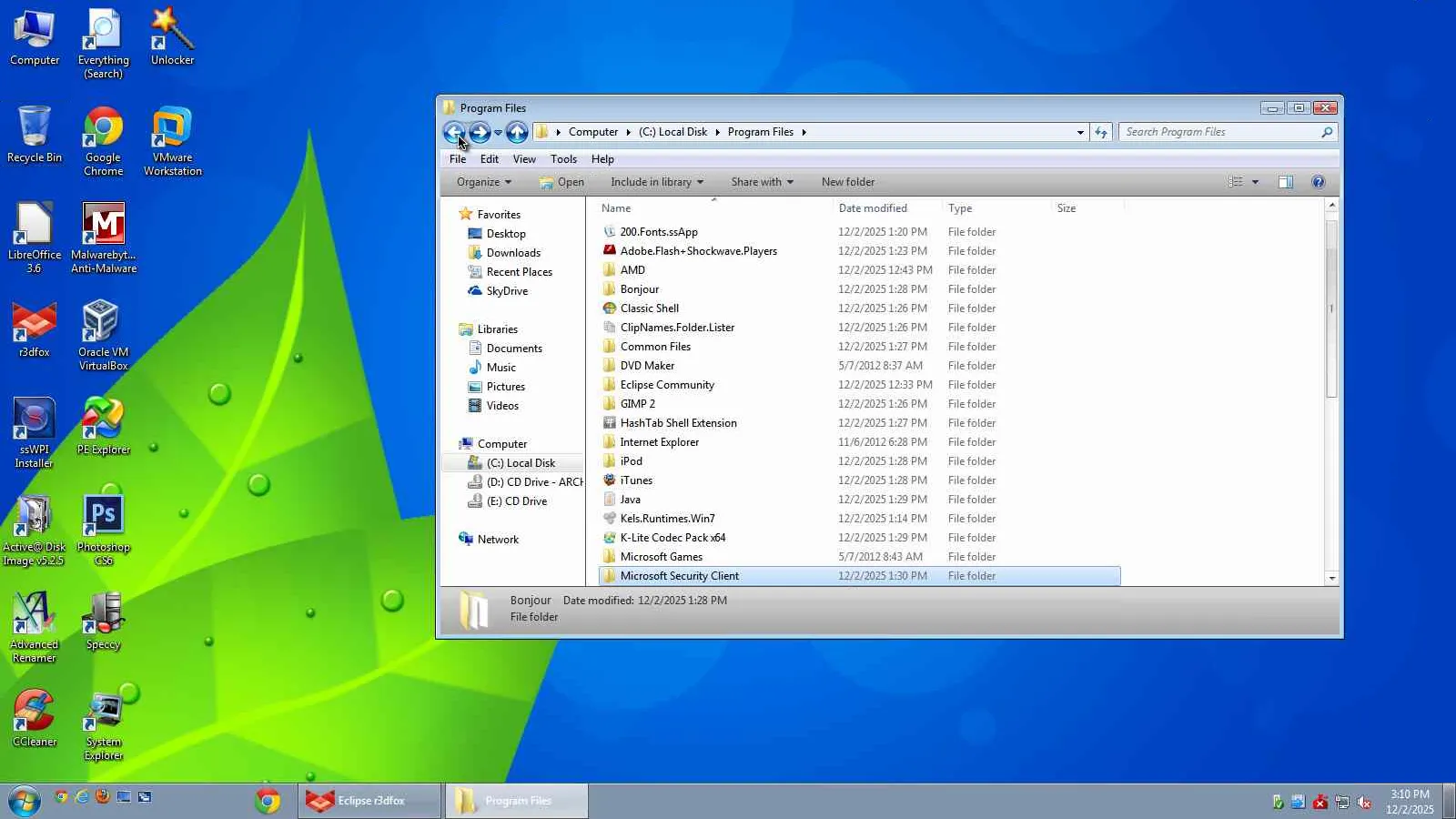Select Documents library
This screenshot has height=819, width=1456.
(x=505, y=349)
